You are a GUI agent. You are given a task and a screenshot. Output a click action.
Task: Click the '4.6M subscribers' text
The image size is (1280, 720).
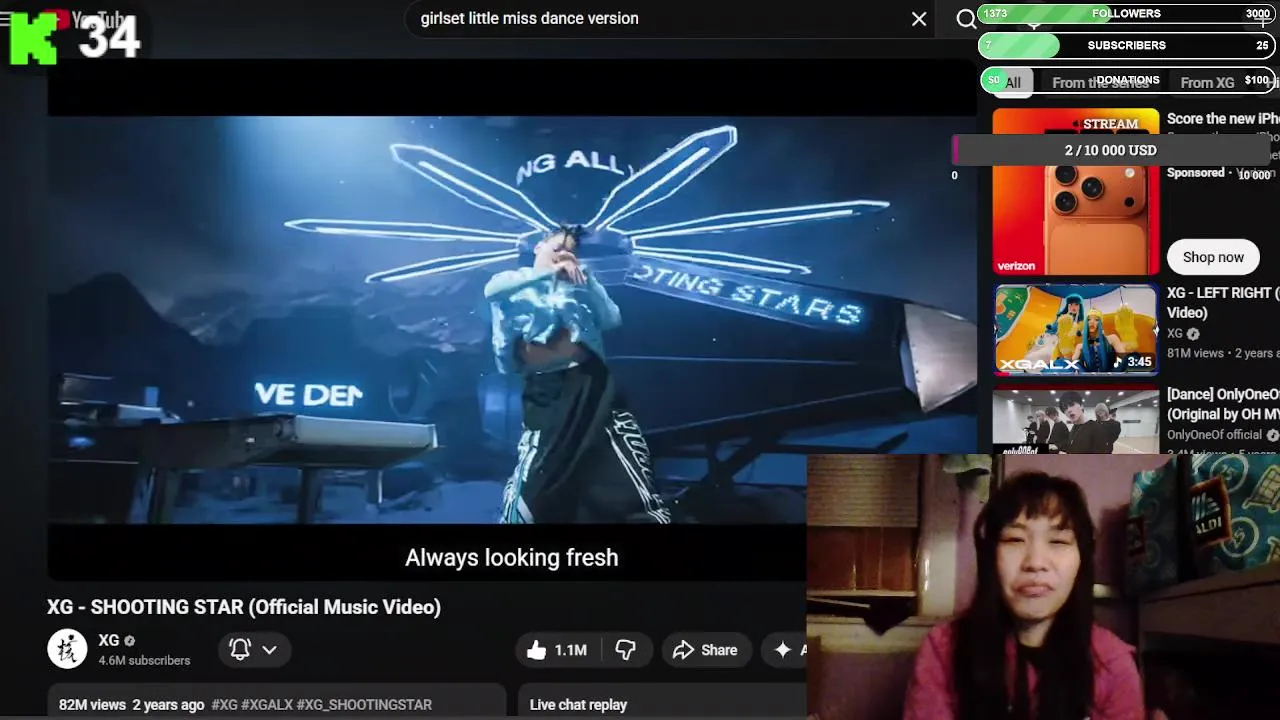(144, 661)
